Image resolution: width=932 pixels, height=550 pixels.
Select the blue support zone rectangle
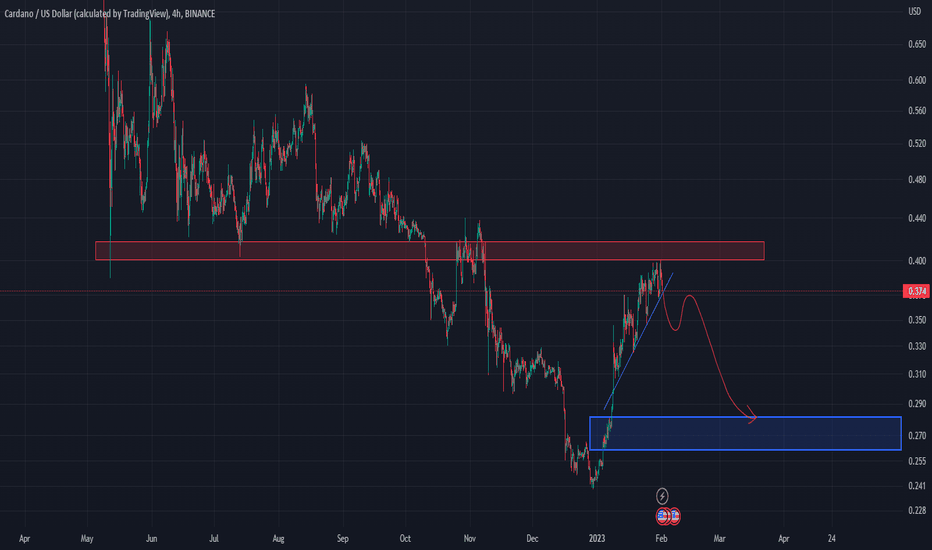tap(745, 433)
